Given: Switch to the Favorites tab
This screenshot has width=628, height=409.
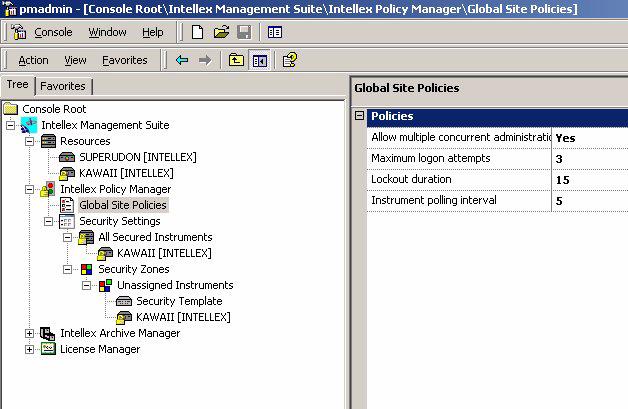Looking at the screenshot, I should (x=63, y=86).
